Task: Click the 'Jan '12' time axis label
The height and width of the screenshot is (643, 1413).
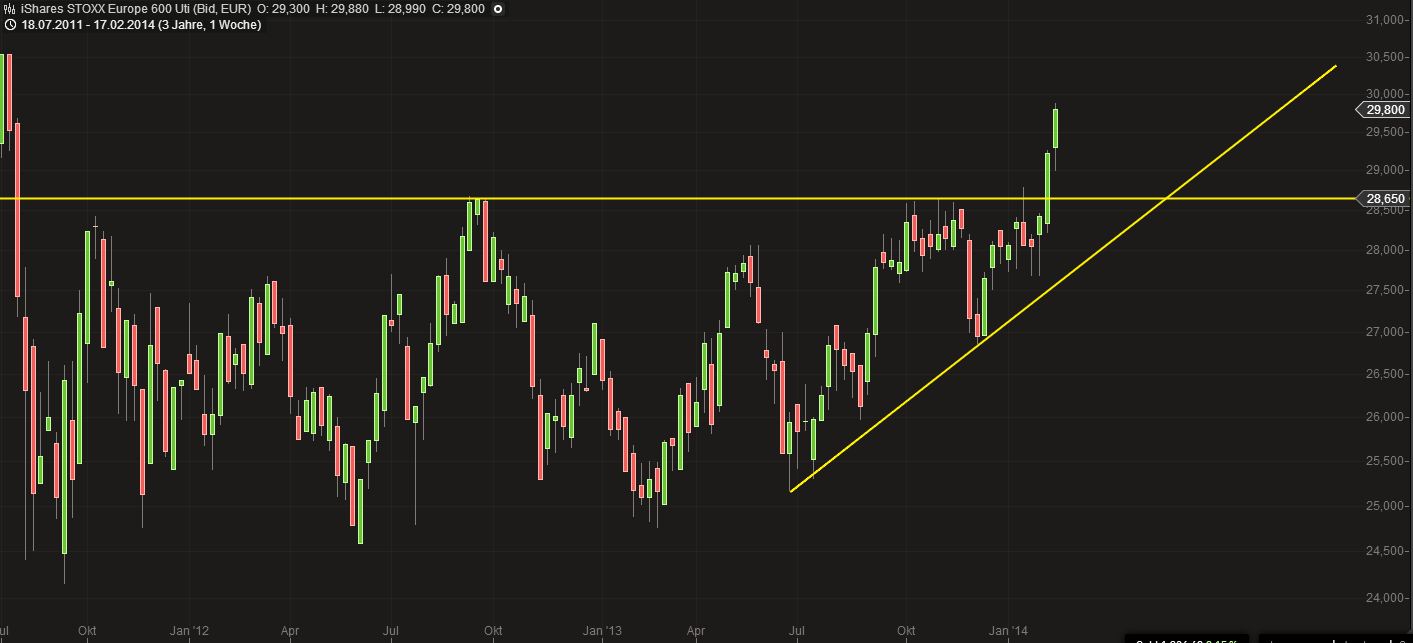Action: point(189,631)
